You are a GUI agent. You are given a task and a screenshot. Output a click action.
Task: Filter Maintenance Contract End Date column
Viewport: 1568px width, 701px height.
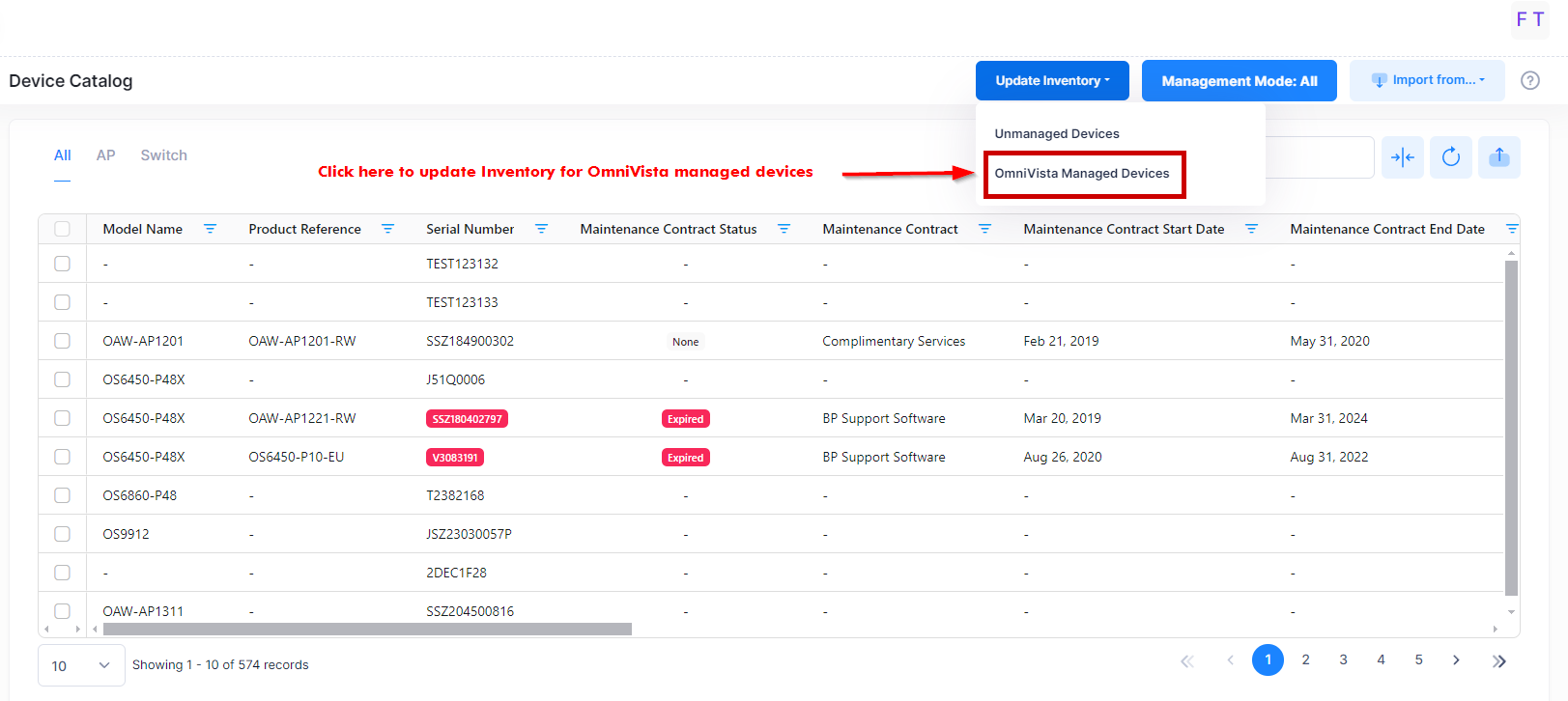1512,229
